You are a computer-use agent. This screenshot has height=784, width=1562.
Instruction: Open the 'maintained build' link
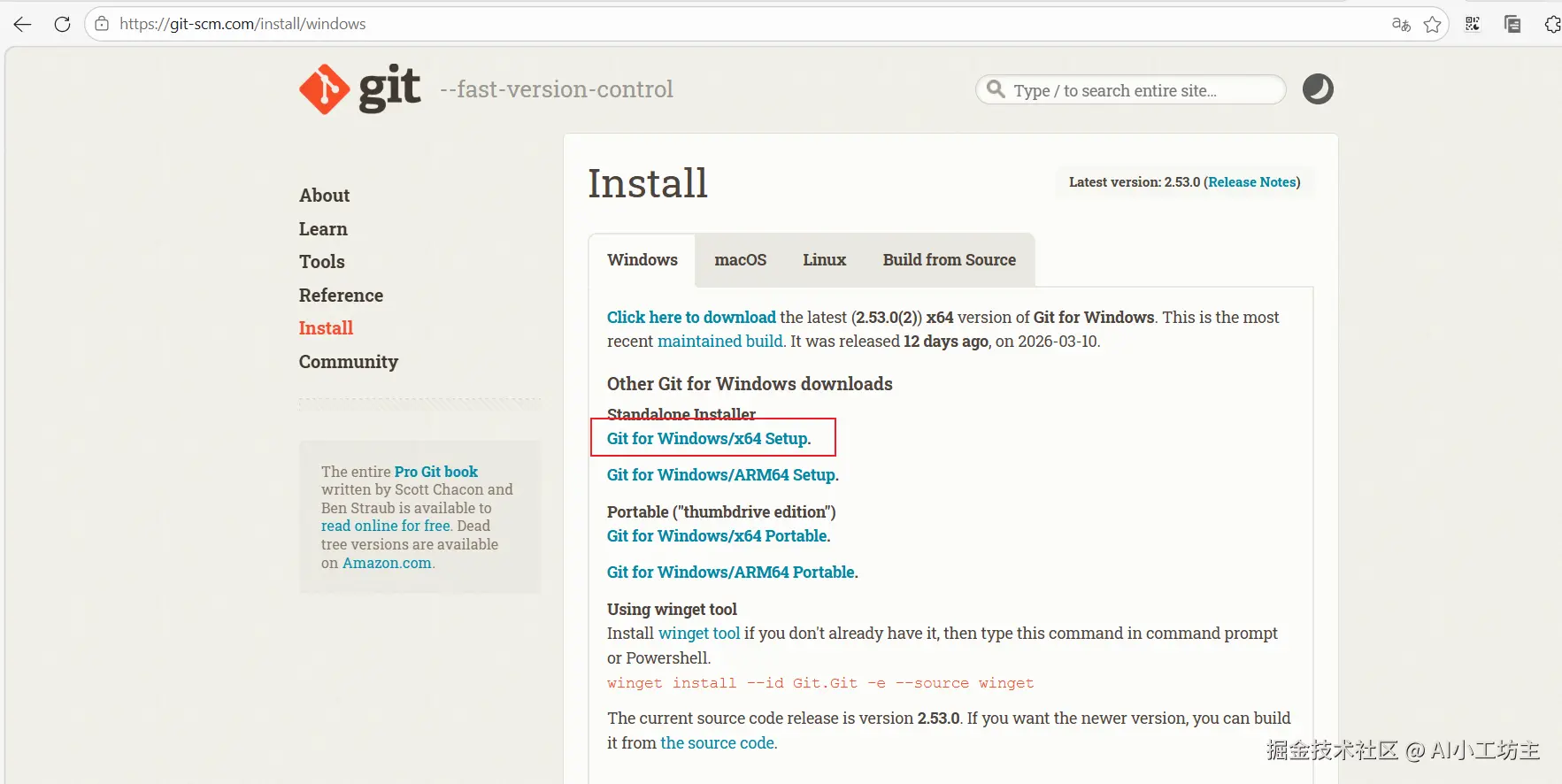(720, 342)
